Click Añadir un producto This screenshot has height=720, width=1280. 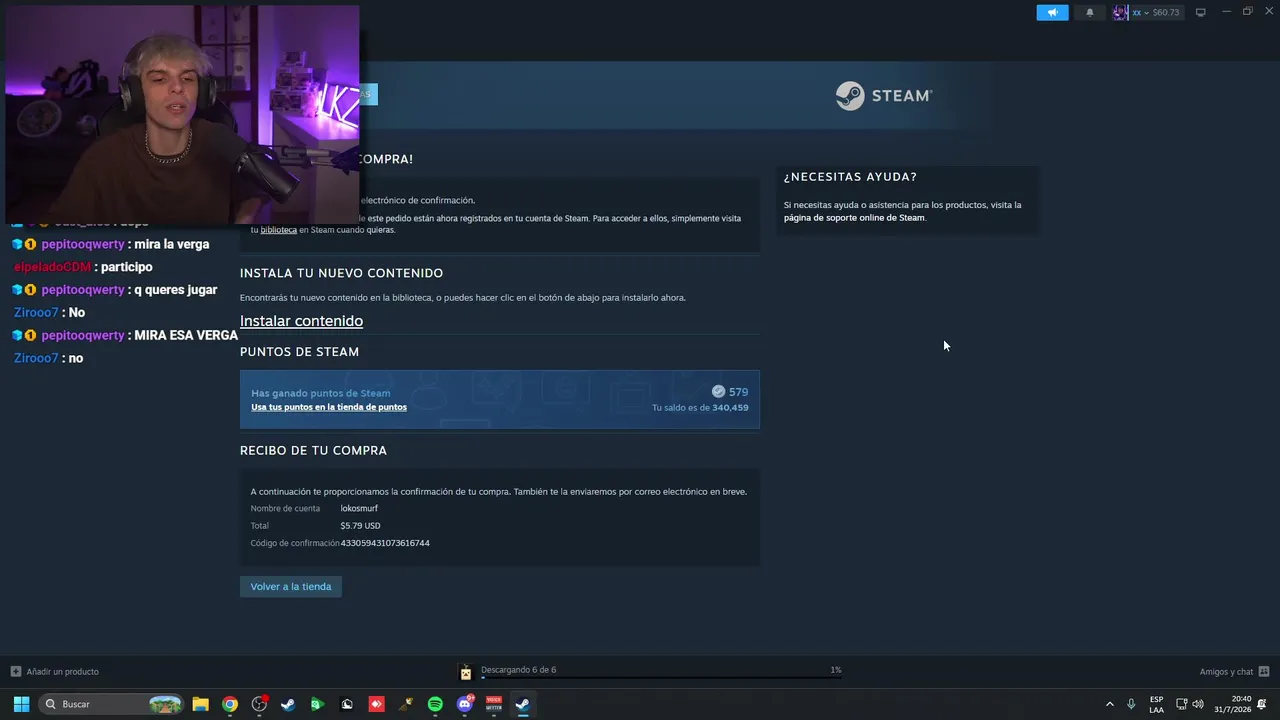pyautogui.click(x=63, y=672)
